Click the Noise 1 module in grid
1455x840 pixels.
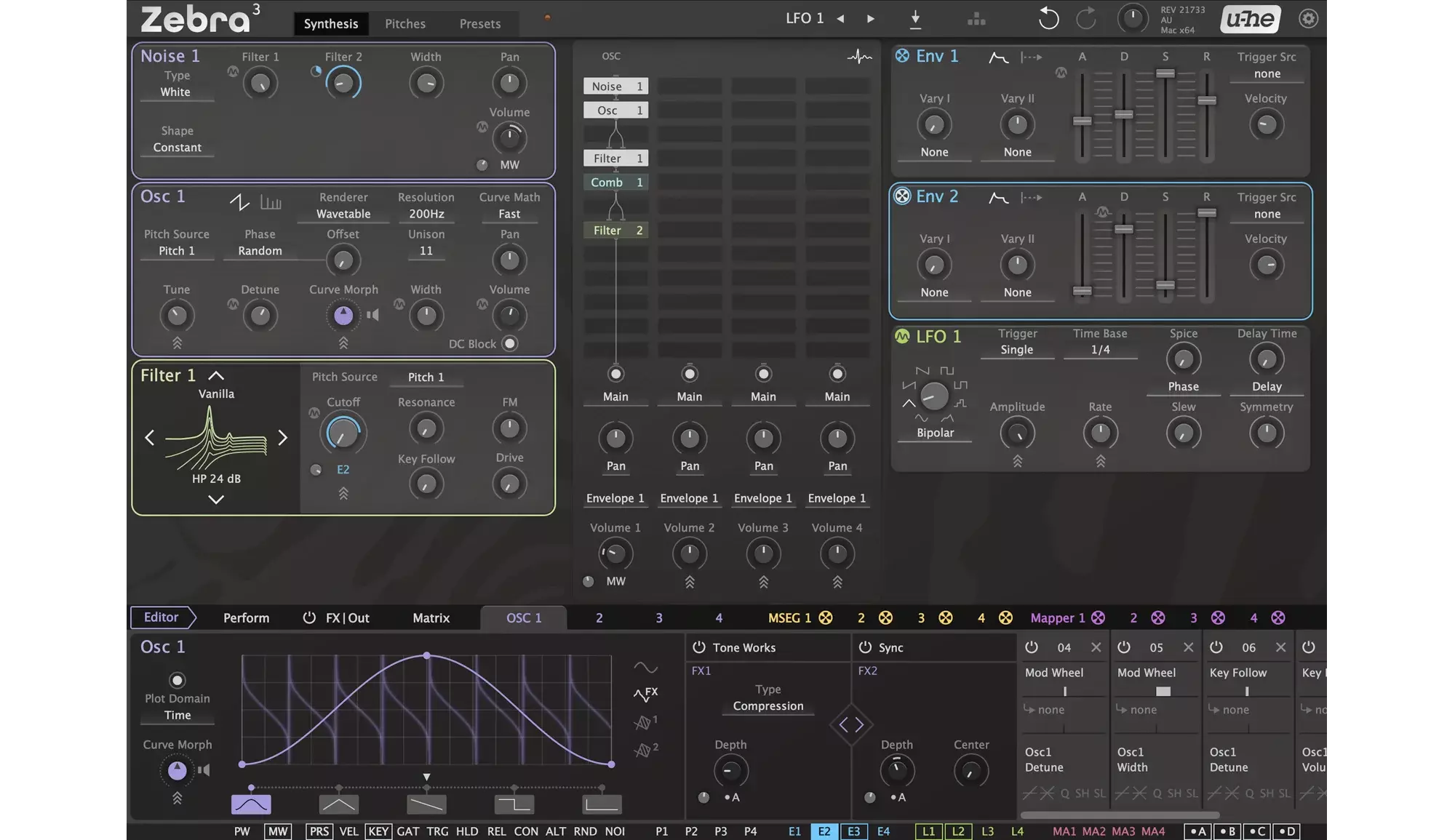[x=615, y=87]
